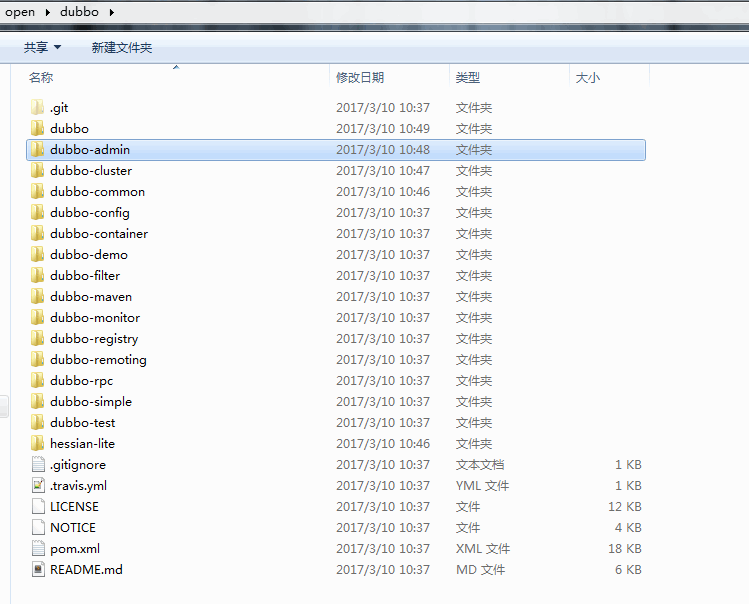Click the dubbo folder icon
The image size is (749, 604).
tap(37, 129)
